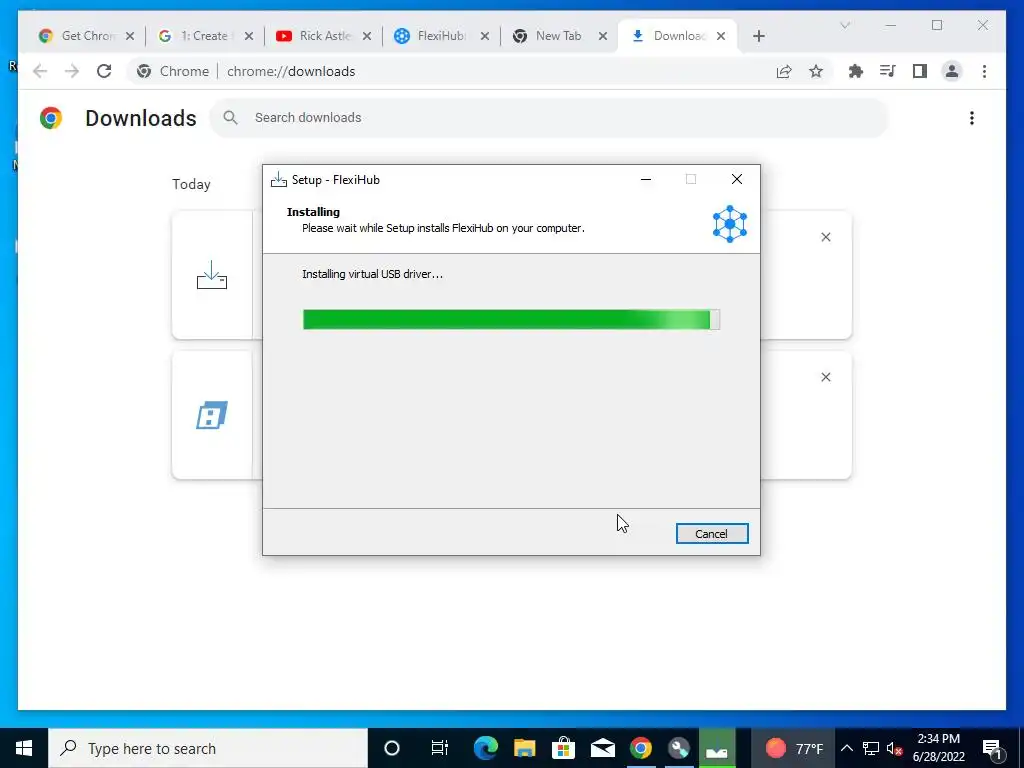Screen dimensions: 1024x768
Task: Go back in Chrome
Action: coord(40,71)
